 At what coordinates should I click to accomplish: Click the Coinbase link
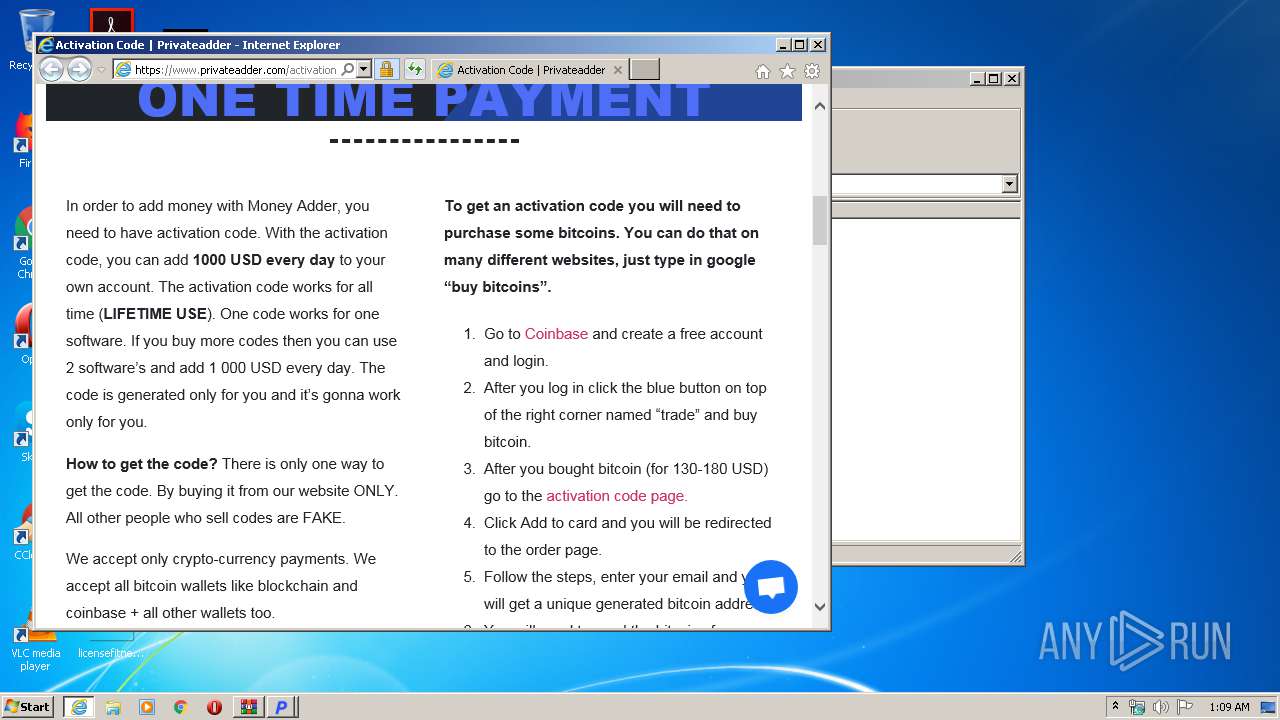coord(556,334)
